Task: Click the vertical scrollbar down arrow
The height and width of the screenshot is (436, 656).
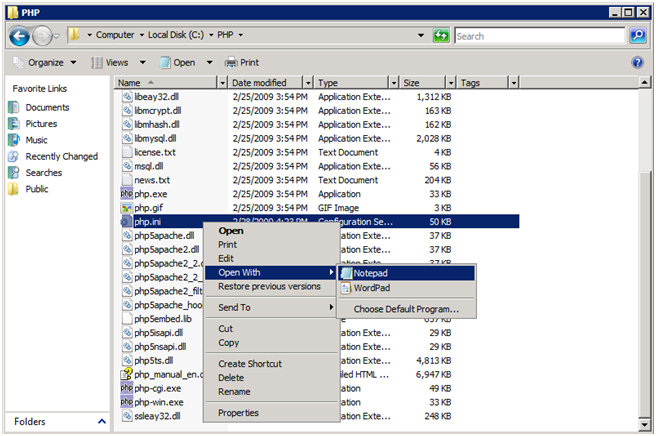Action: 645,425
